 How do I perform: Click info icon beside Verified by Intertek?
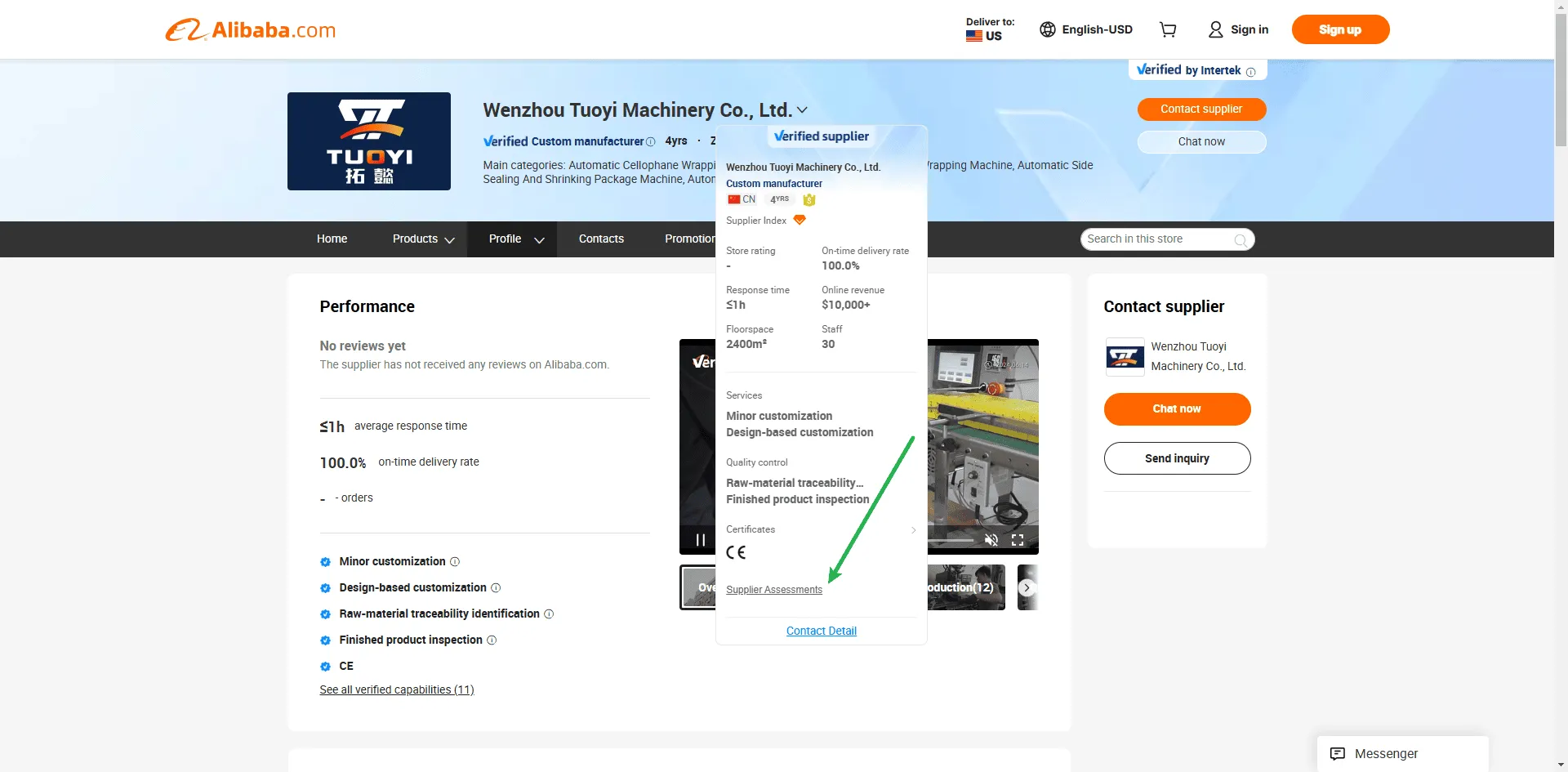1251,72
